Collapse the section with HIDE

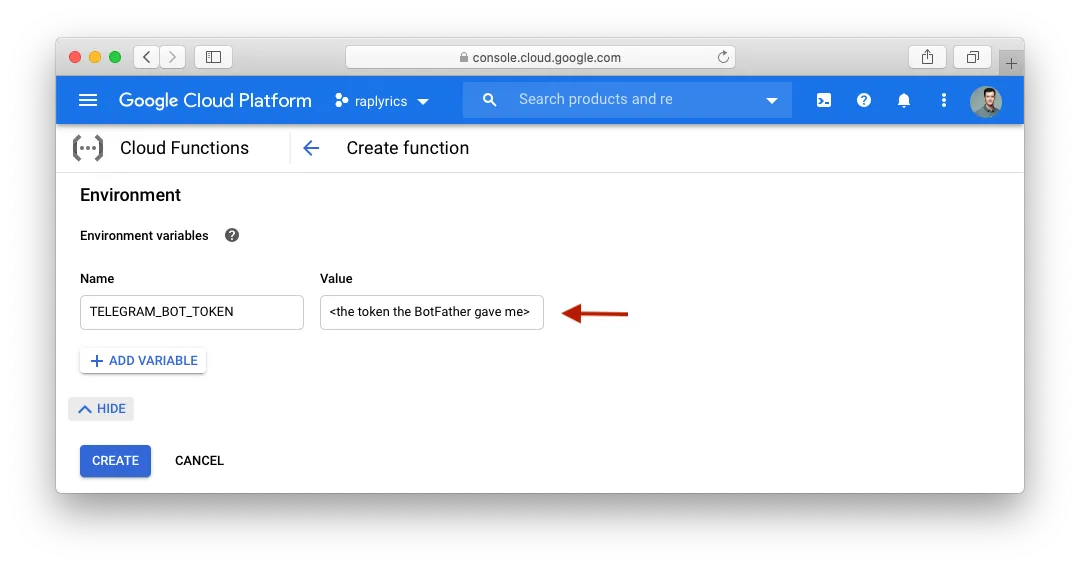[101, 409]
